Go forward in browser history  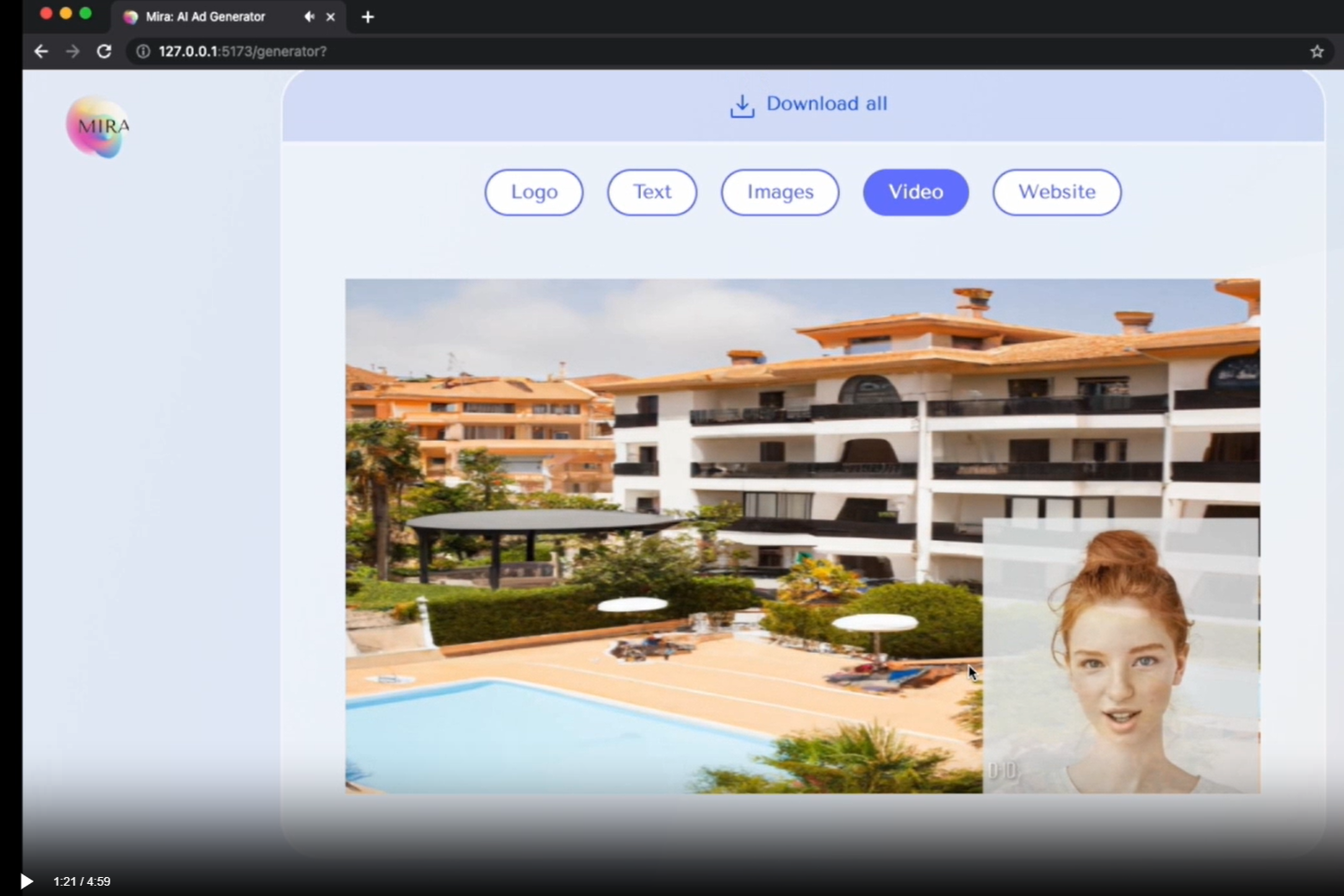pyautogui.click(x=72, y=52)
